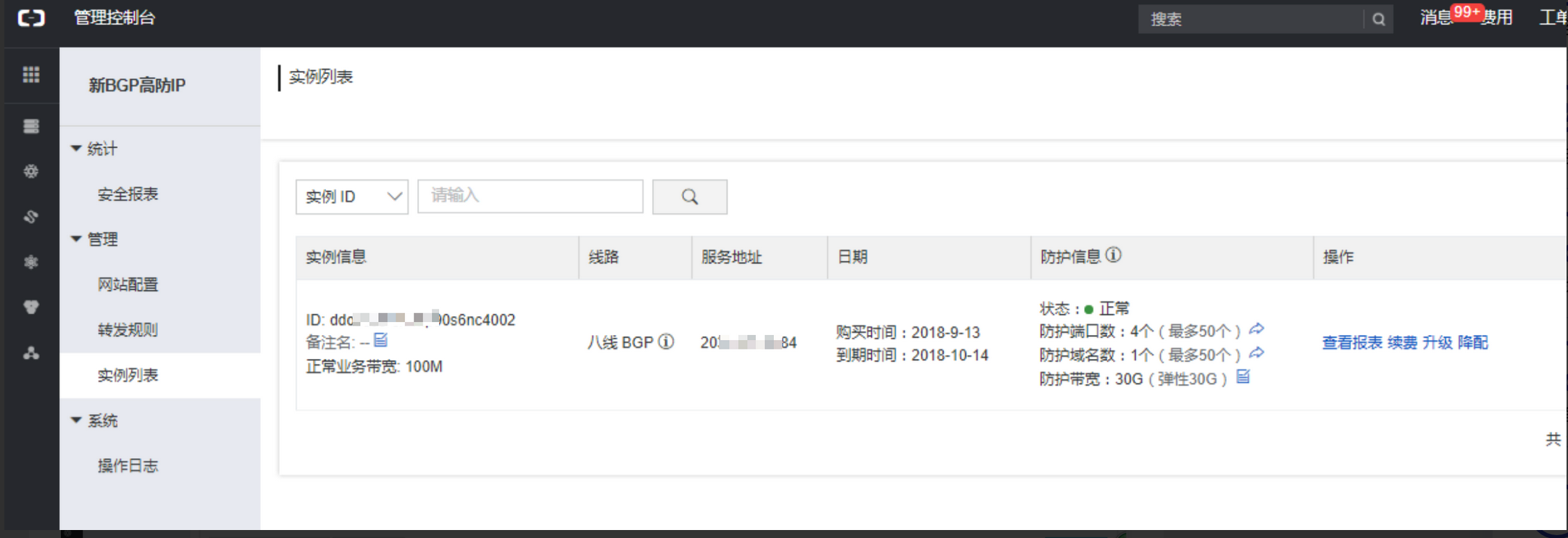Open the products grid icon in sidebar
Image resolution: width=1568 pixels, height=538 pixels.
[x=31, y=75]
